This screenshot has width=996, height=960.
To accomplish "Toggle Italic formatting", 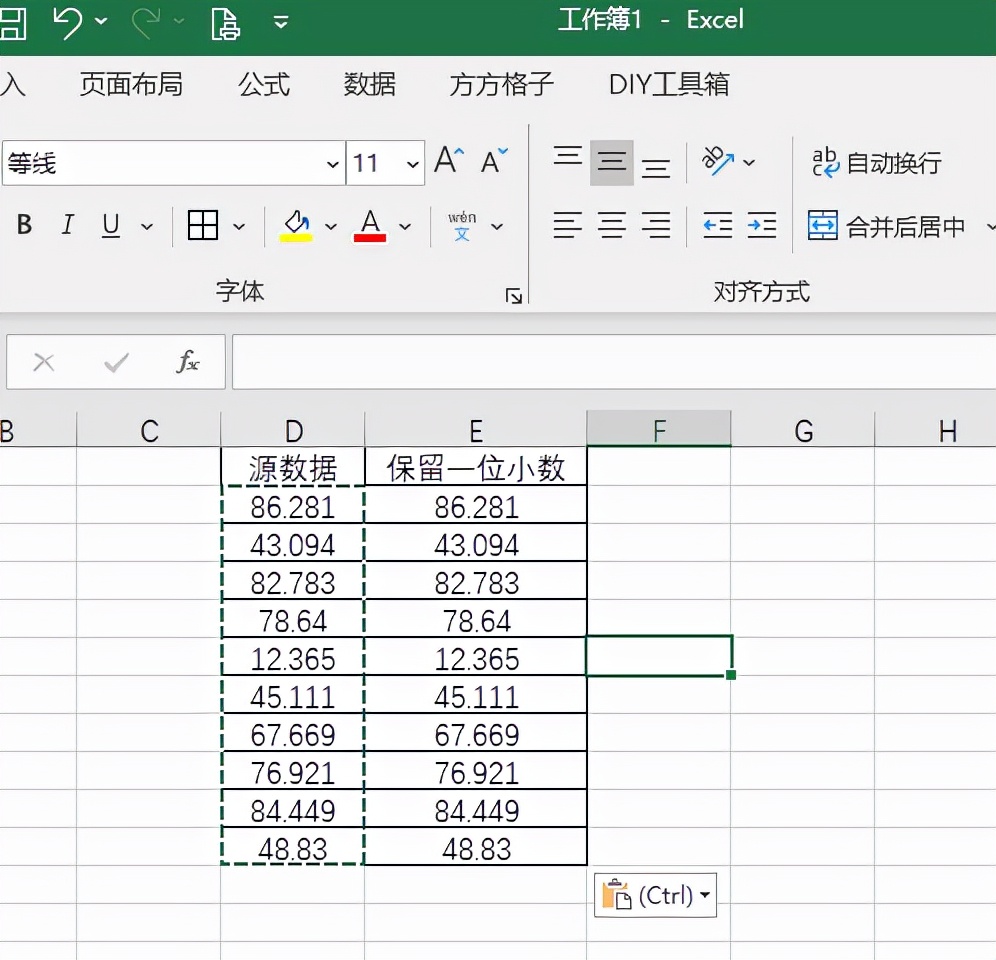I will coord(68,226).
